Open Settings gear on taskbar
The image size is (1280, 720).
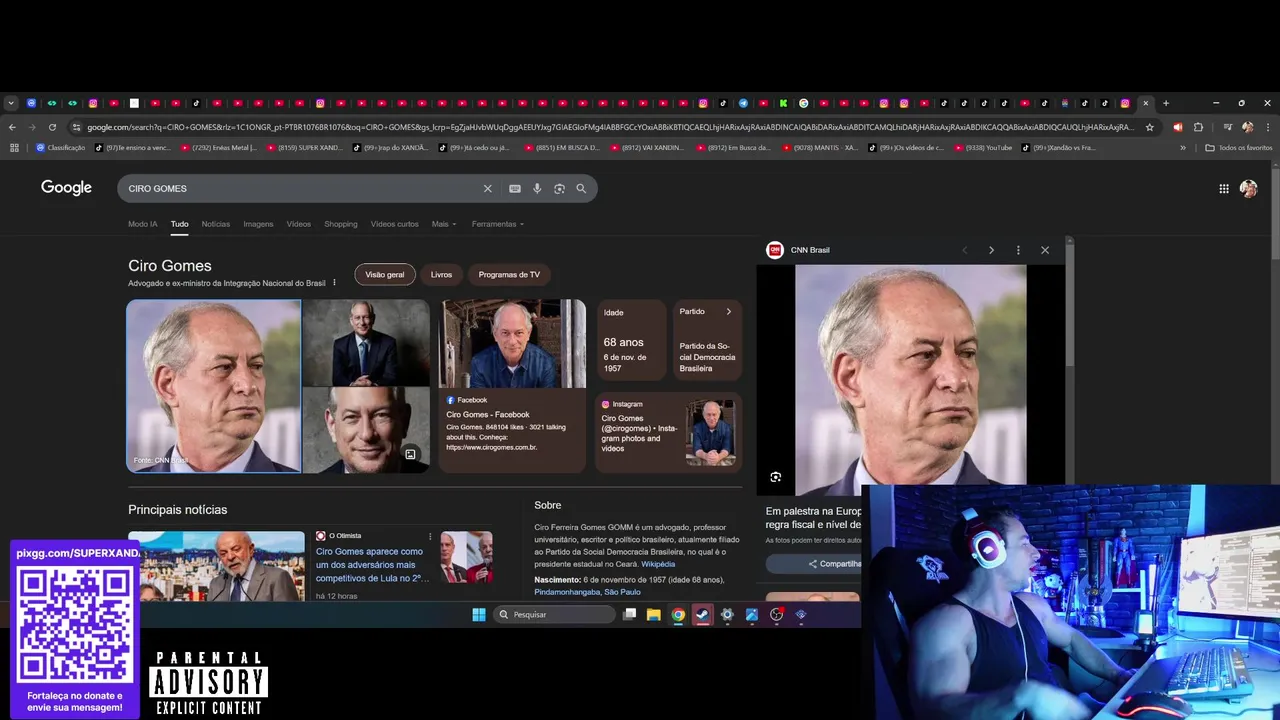tap(727, 615)
